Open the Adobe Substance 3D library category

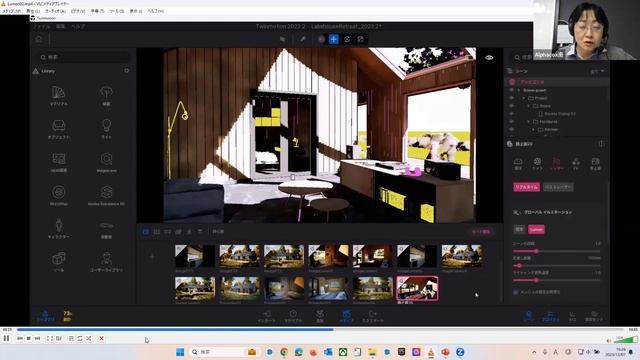[x=106, y=195]
